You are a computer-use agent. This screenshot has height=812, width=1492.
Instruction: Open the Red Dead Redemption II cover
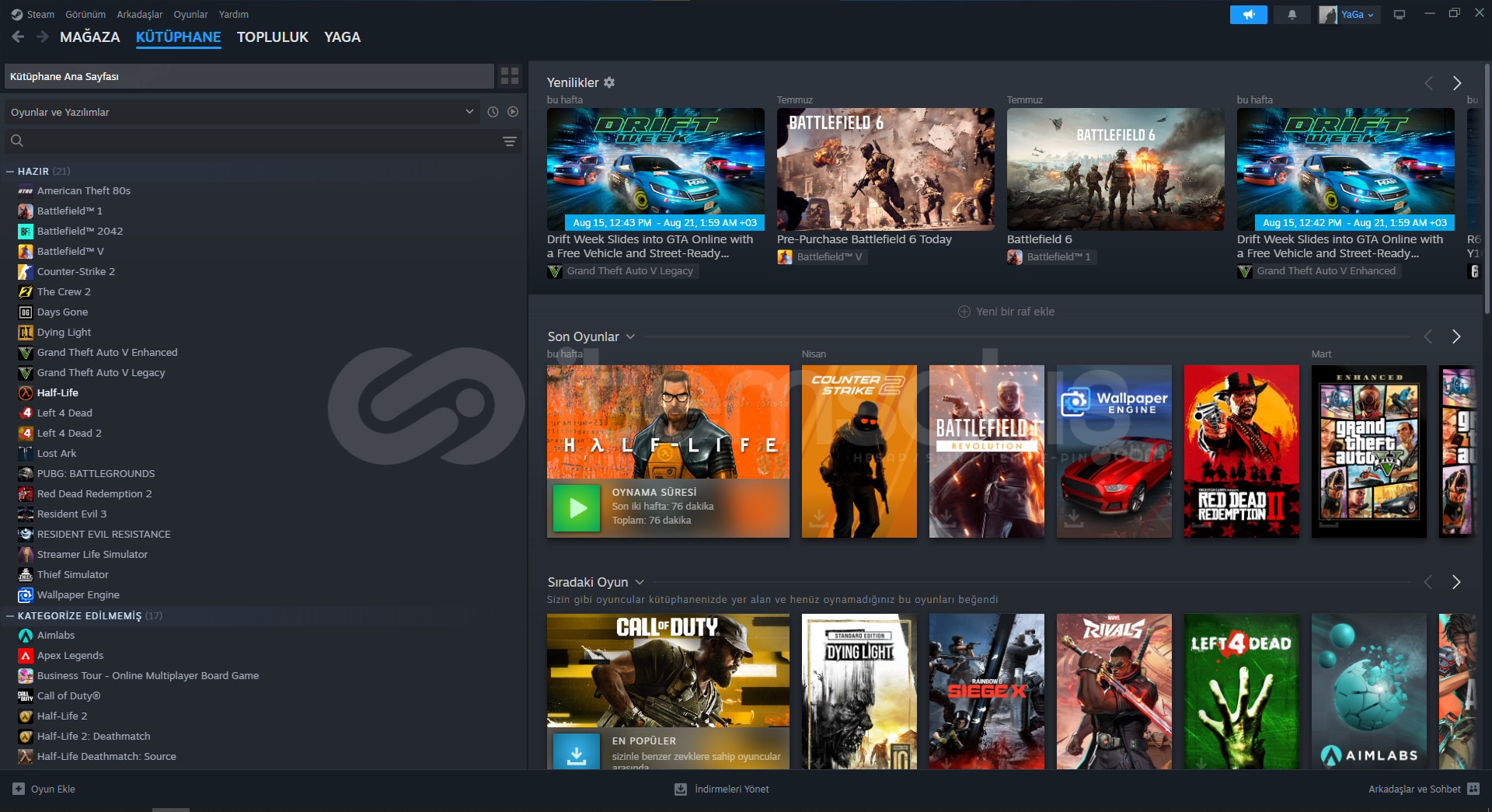click(x=1242, y=451)
